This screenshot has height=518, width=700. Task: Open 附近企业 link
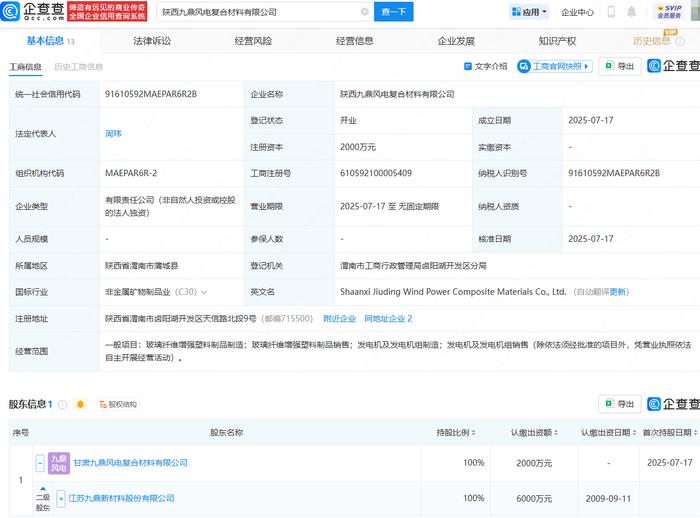point(339,318)
